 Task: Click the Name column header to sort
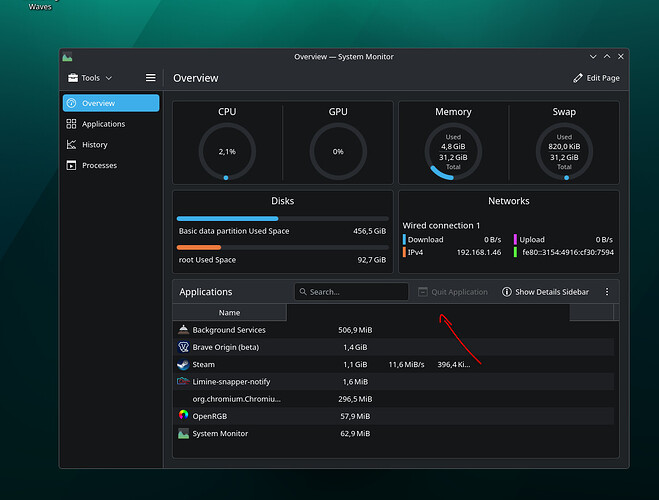[229, 313]
